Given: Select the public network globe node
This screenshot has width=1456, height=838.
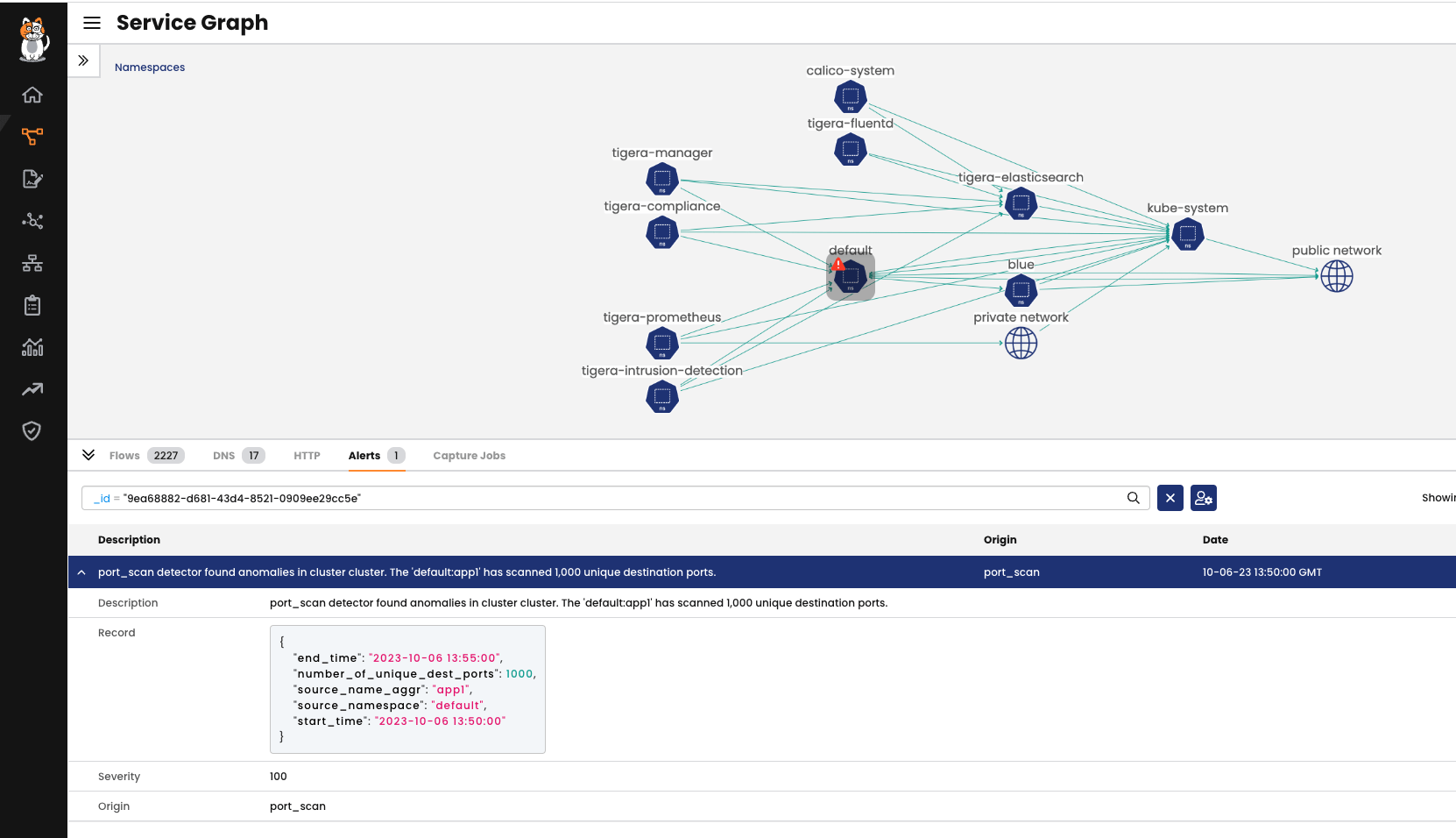Looking at the screenshot, I should (1337, 276).
